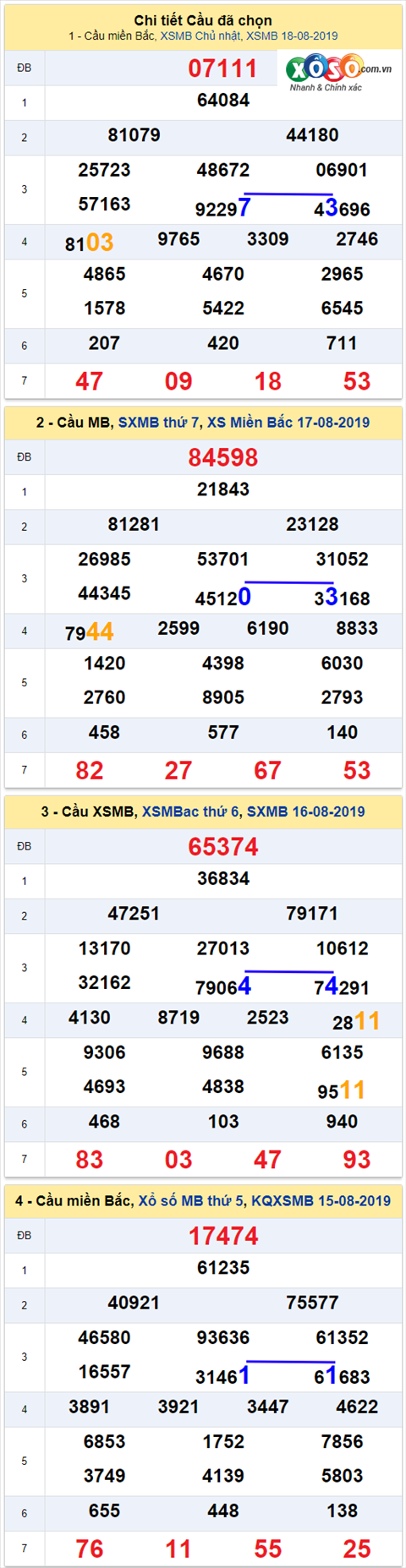Select special prize number 07111
The height and width of the screenshot is (1568, 406).
click(222, 68)
